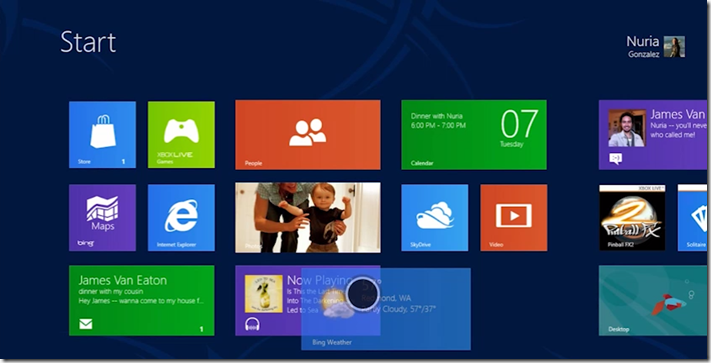
Task: Click the envelope icon on the Mail tile
Action: 86,324
